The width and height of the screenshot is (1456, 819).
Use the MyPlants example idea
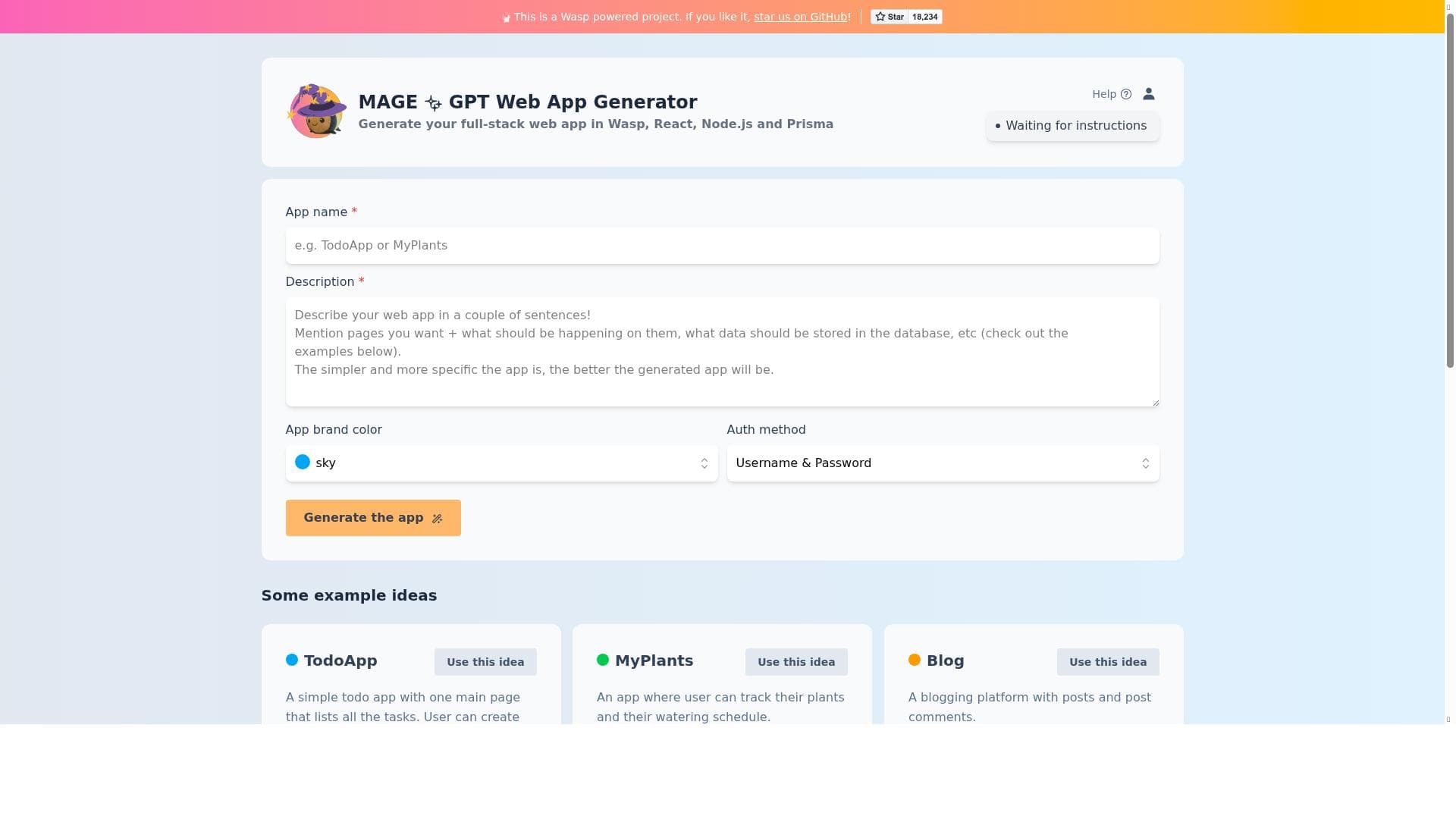[x=796, y=662]
